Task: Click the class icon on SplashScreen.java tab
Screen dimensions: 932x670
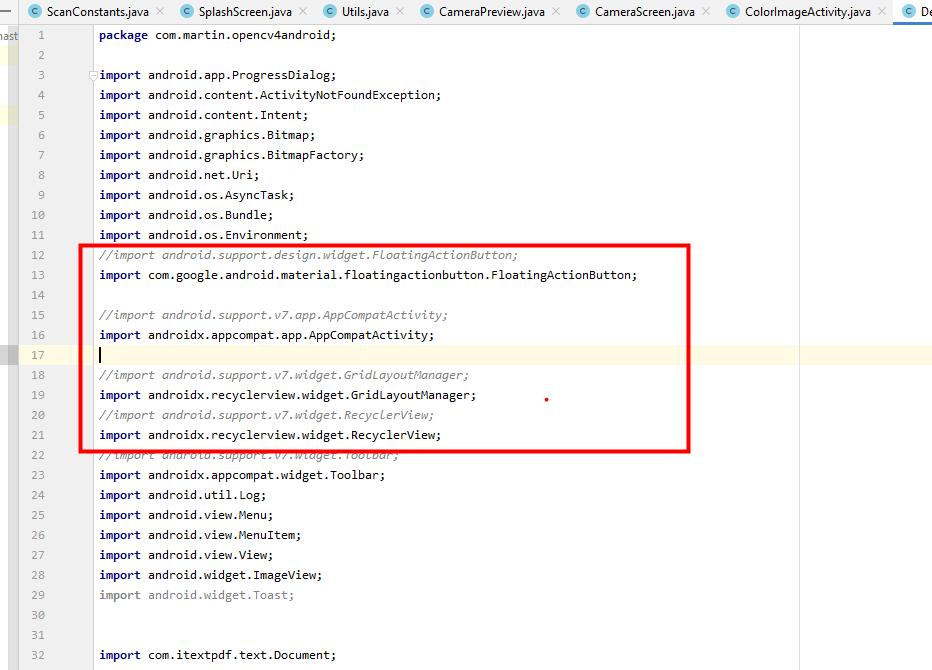Action: 187,11
